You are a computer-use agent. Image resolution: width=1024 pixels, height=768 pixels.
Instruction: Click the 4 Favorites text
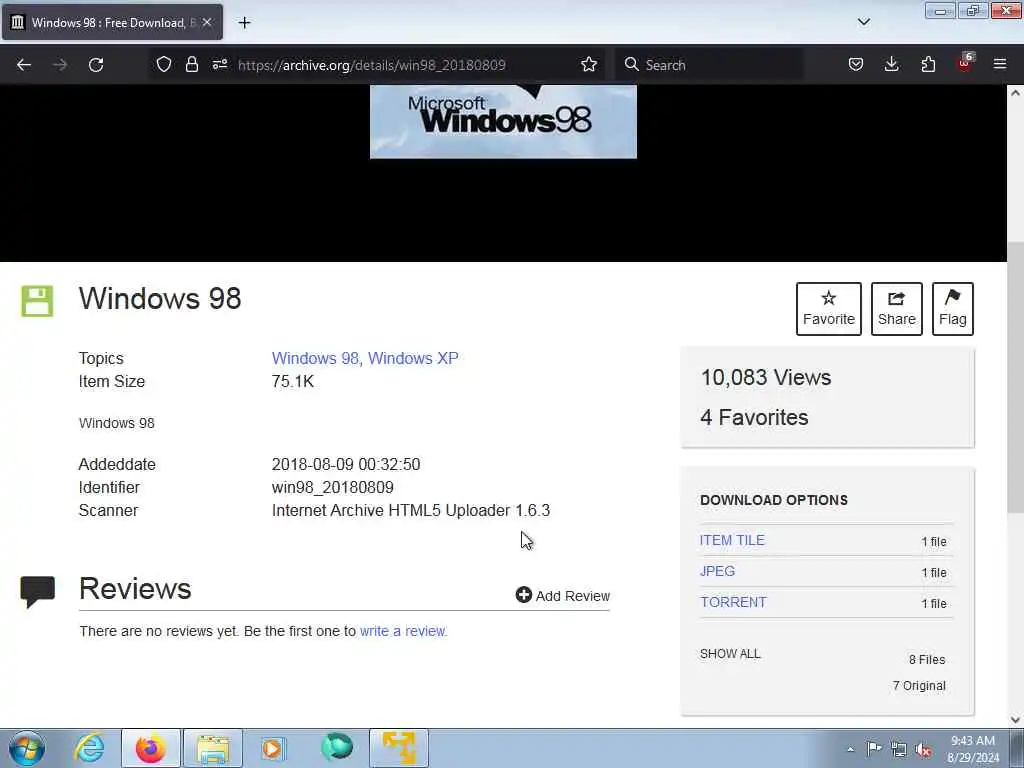tap(754, 417)
